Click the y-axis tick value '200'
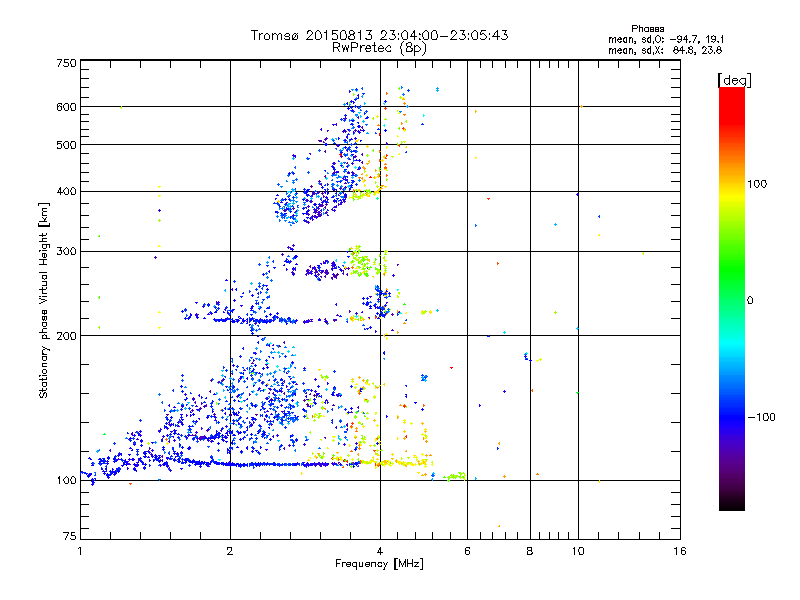 coord(66,336)
